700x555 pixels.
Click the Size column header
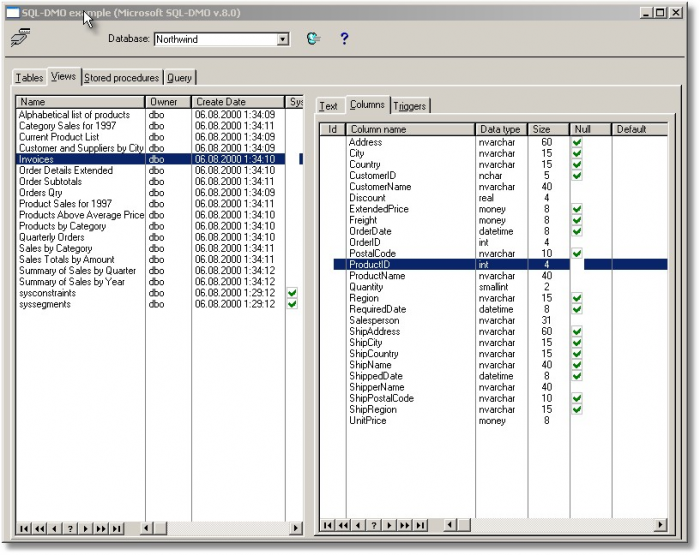click(548, 129)
